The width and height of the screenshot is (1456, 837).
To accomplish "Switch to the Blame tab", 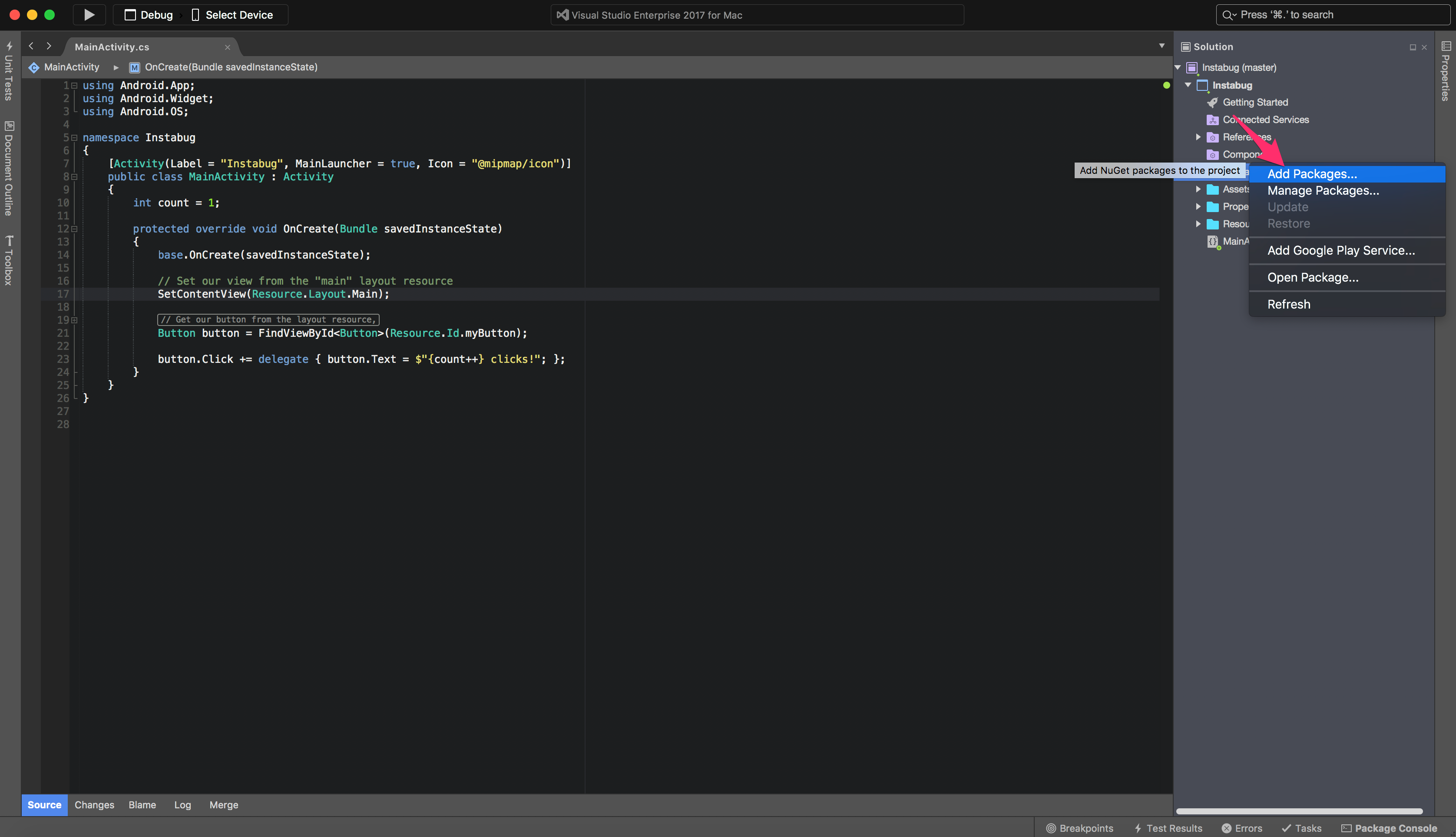I will pyautogui.click(x=142, y=805).
